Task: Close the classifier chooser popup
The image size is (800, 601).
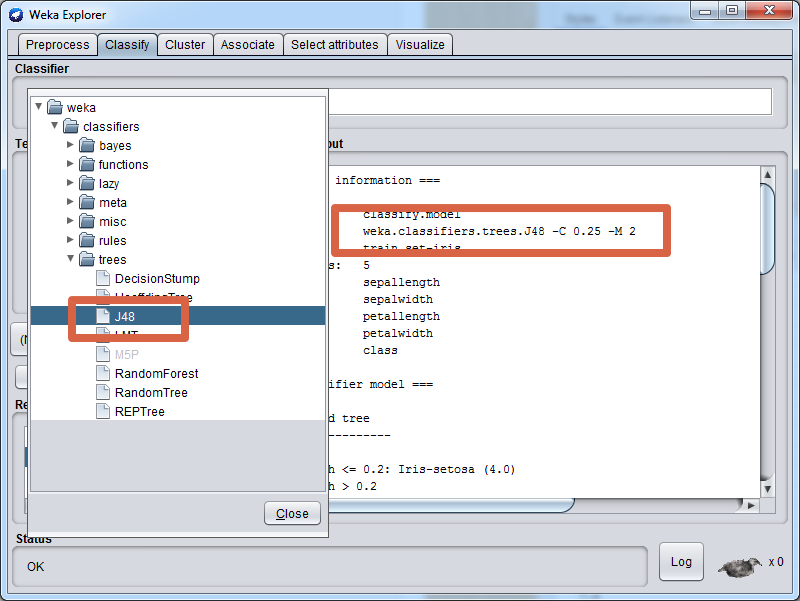Action: tap(292, 513)
